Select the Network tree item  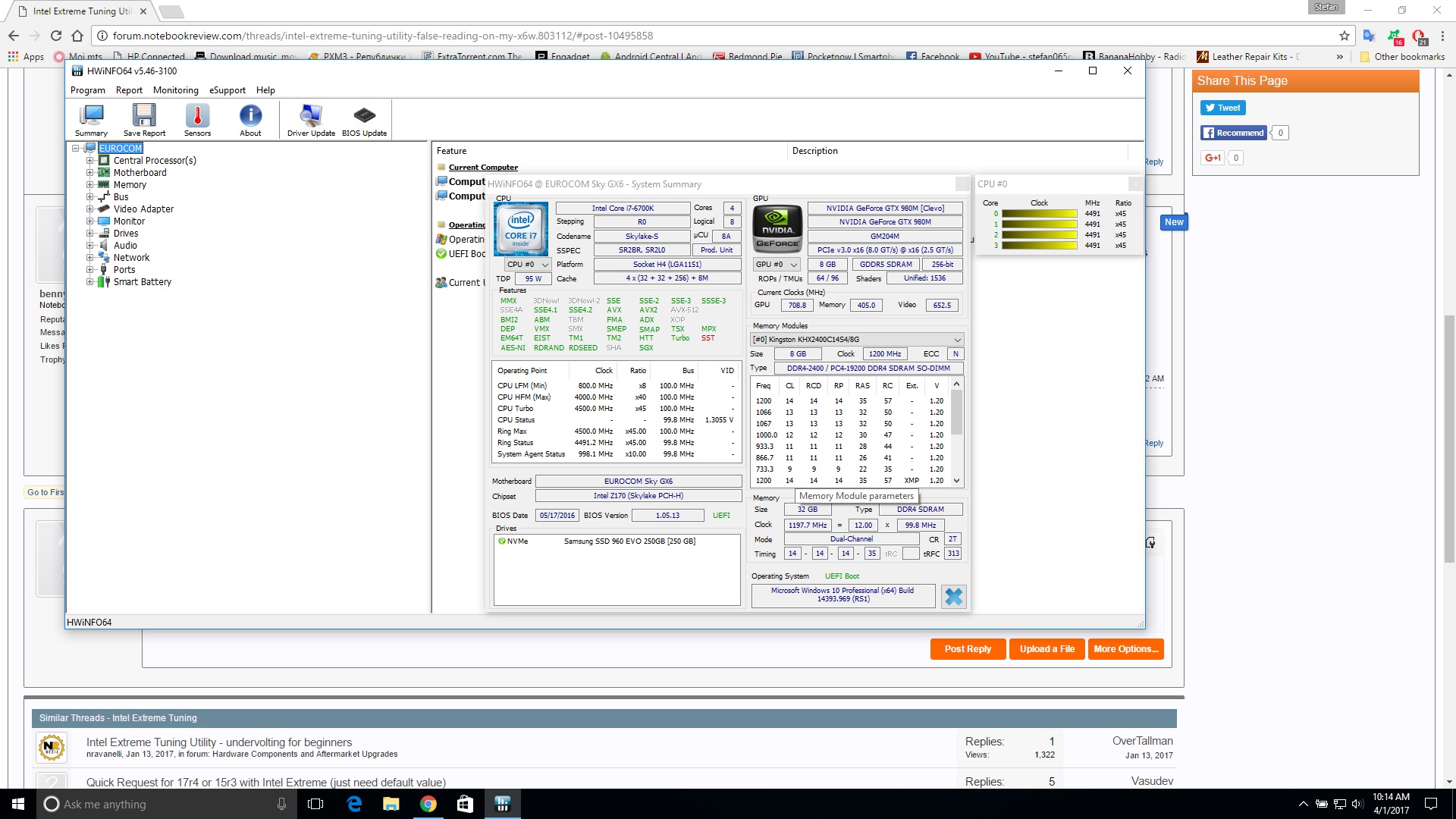coord(131,258)
